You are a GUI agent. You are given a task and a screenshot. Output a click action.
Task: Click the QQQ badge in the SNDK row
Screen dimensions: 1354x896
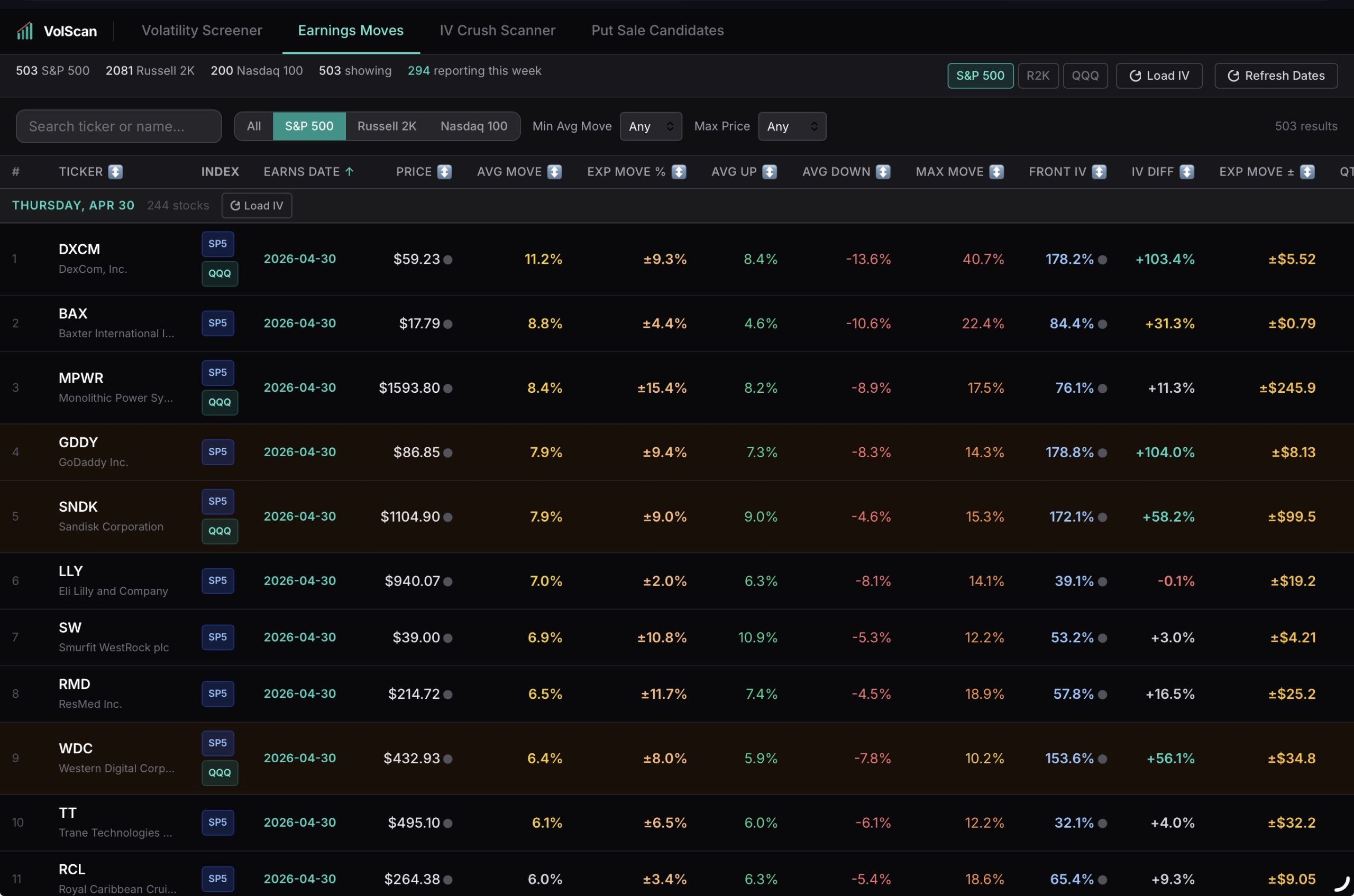pos(219,531)
